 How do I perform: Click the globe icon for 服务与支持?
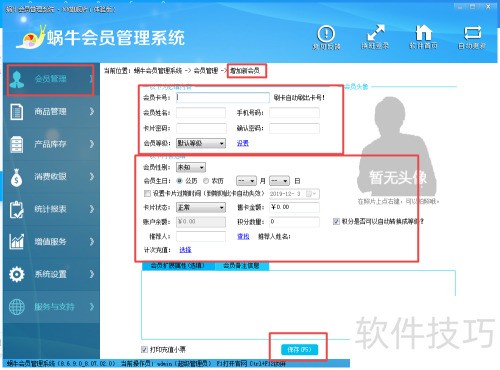17,307
